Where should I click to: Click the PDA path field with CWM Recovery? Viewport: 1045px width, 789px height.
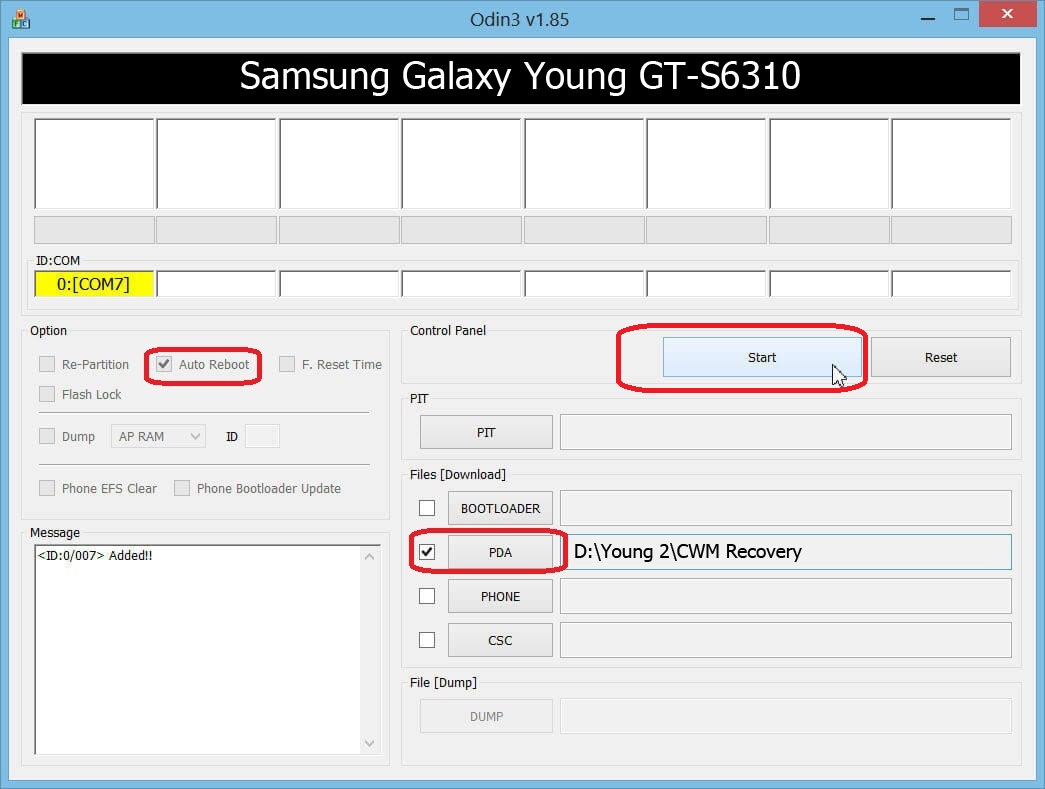point(786,552)
